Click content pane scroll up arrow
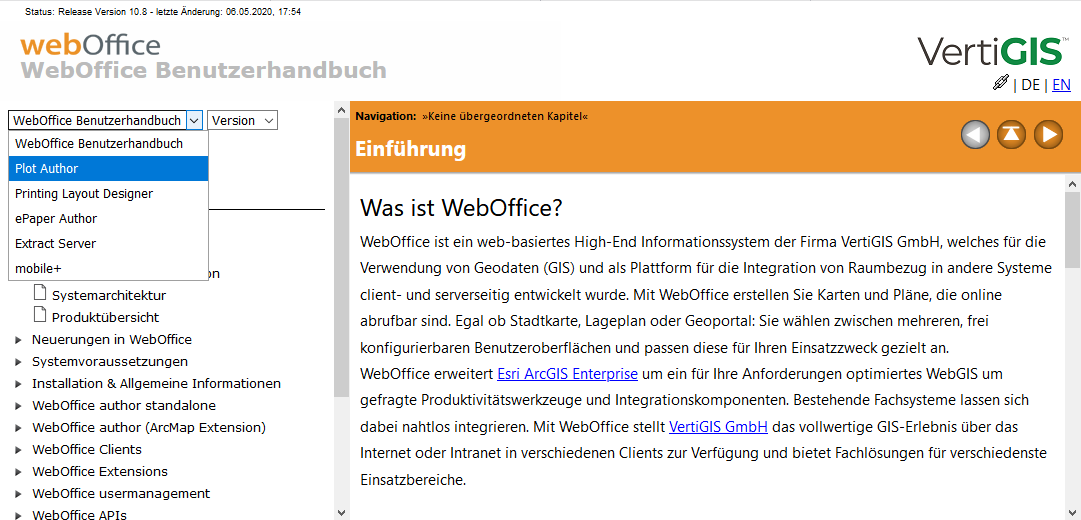This screenshot has height=520, width=1081. 1073,185
